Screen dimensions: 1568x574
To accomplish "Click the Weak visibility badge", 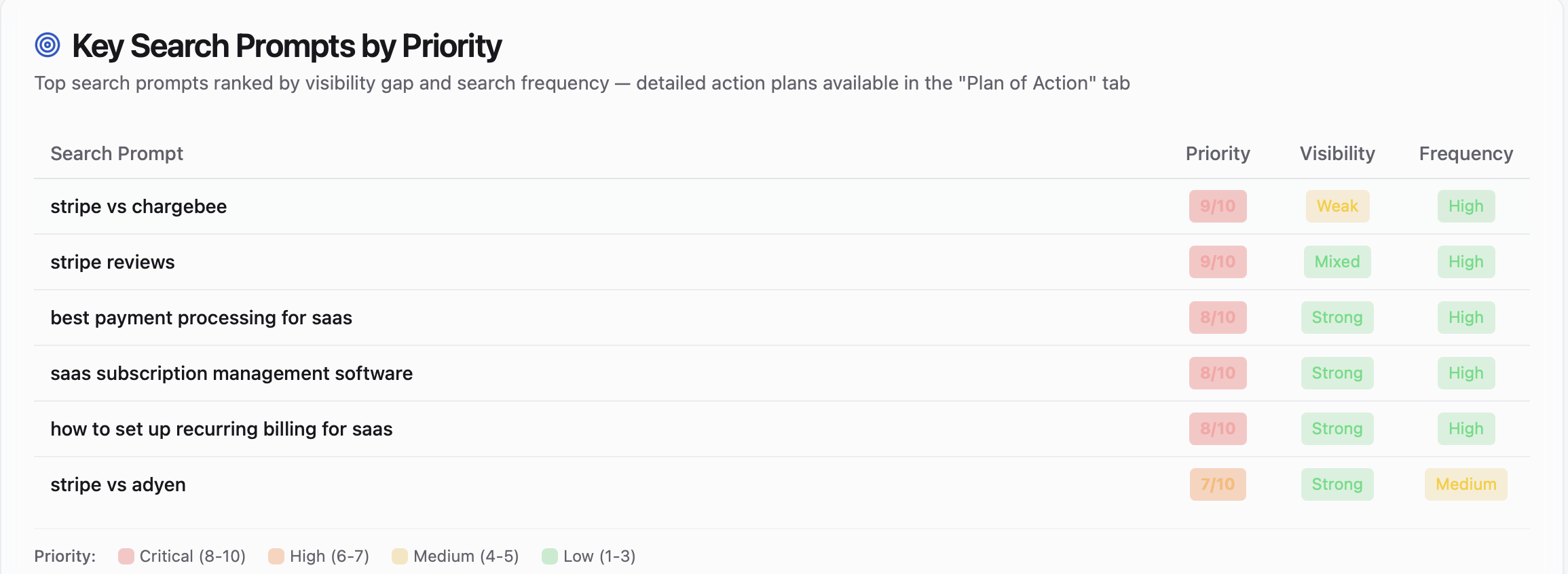I will coord(1337,206).
